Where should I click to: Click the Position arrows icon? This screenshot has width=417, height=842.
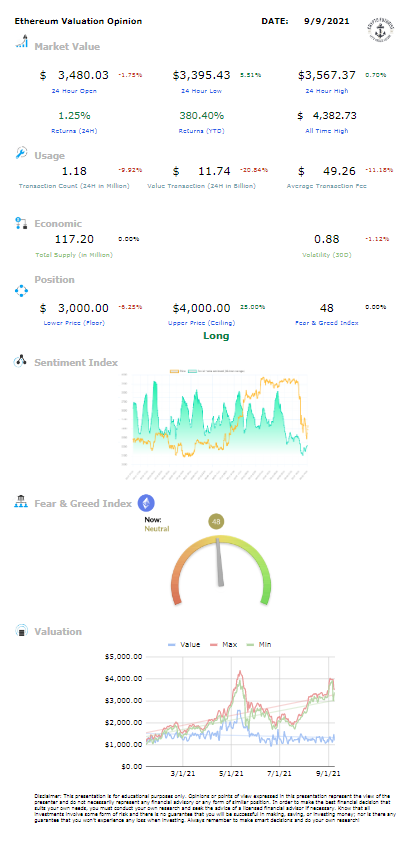tap(21, 291)
